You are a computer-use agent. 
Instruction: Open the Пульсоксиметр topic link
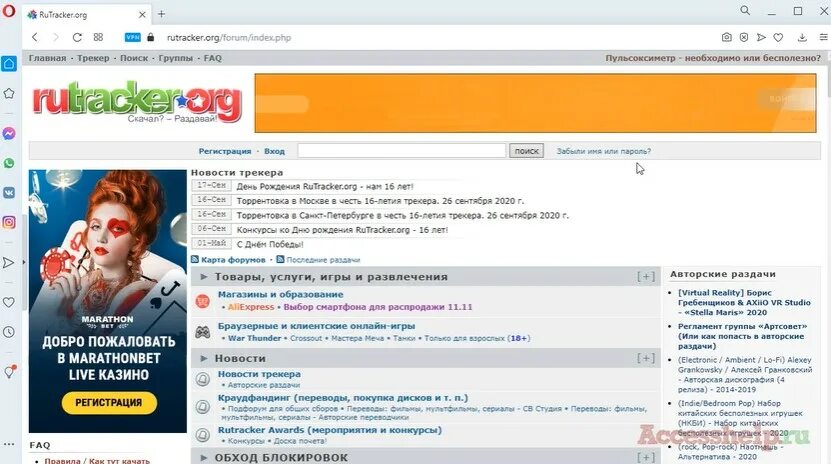tap(713, 58)
